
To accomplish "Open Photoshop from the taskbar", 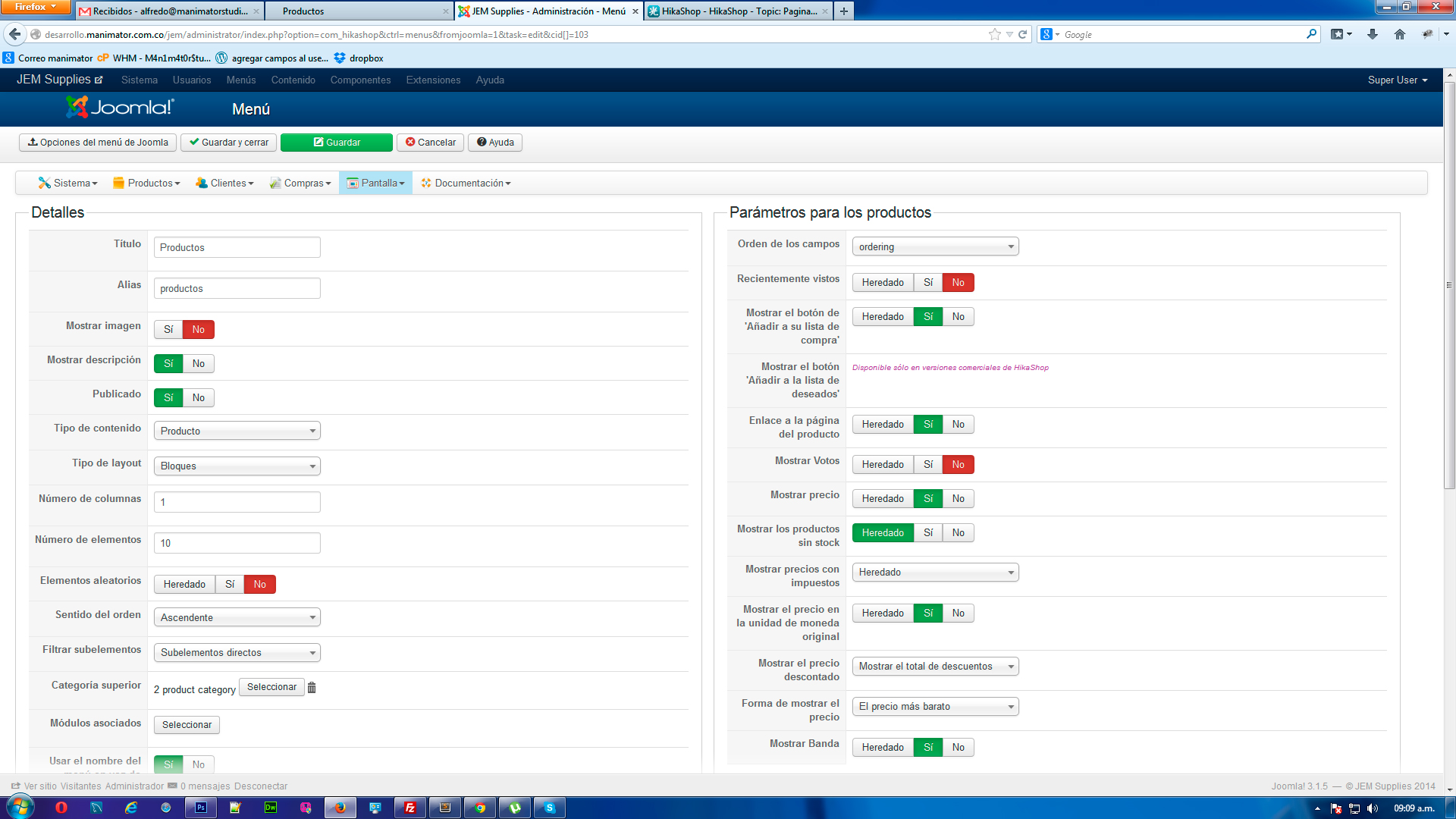I will pyautogui.click(x=201, y=808).
